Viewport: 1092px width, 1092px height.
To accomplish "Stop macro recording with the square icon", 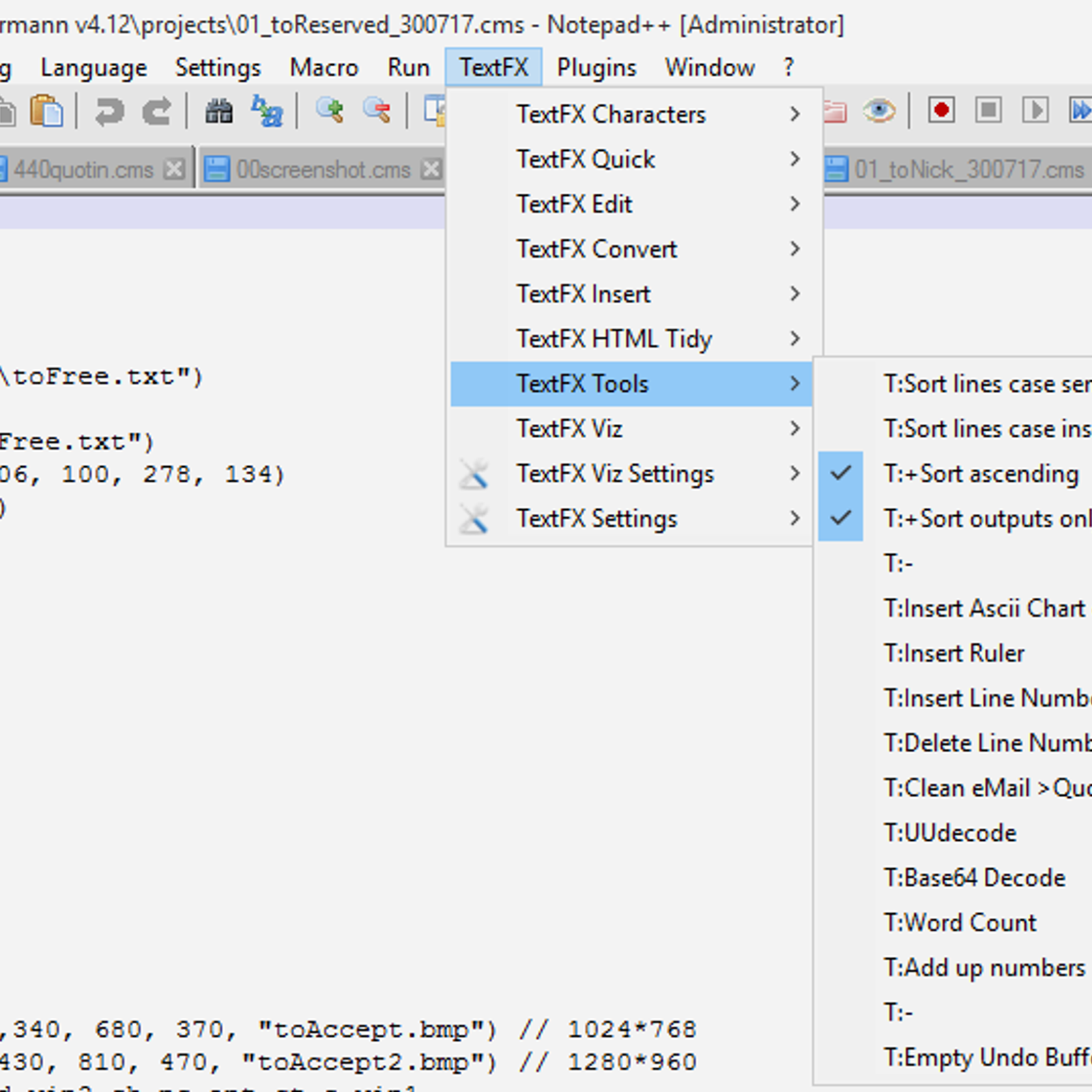I will [989, 110].
